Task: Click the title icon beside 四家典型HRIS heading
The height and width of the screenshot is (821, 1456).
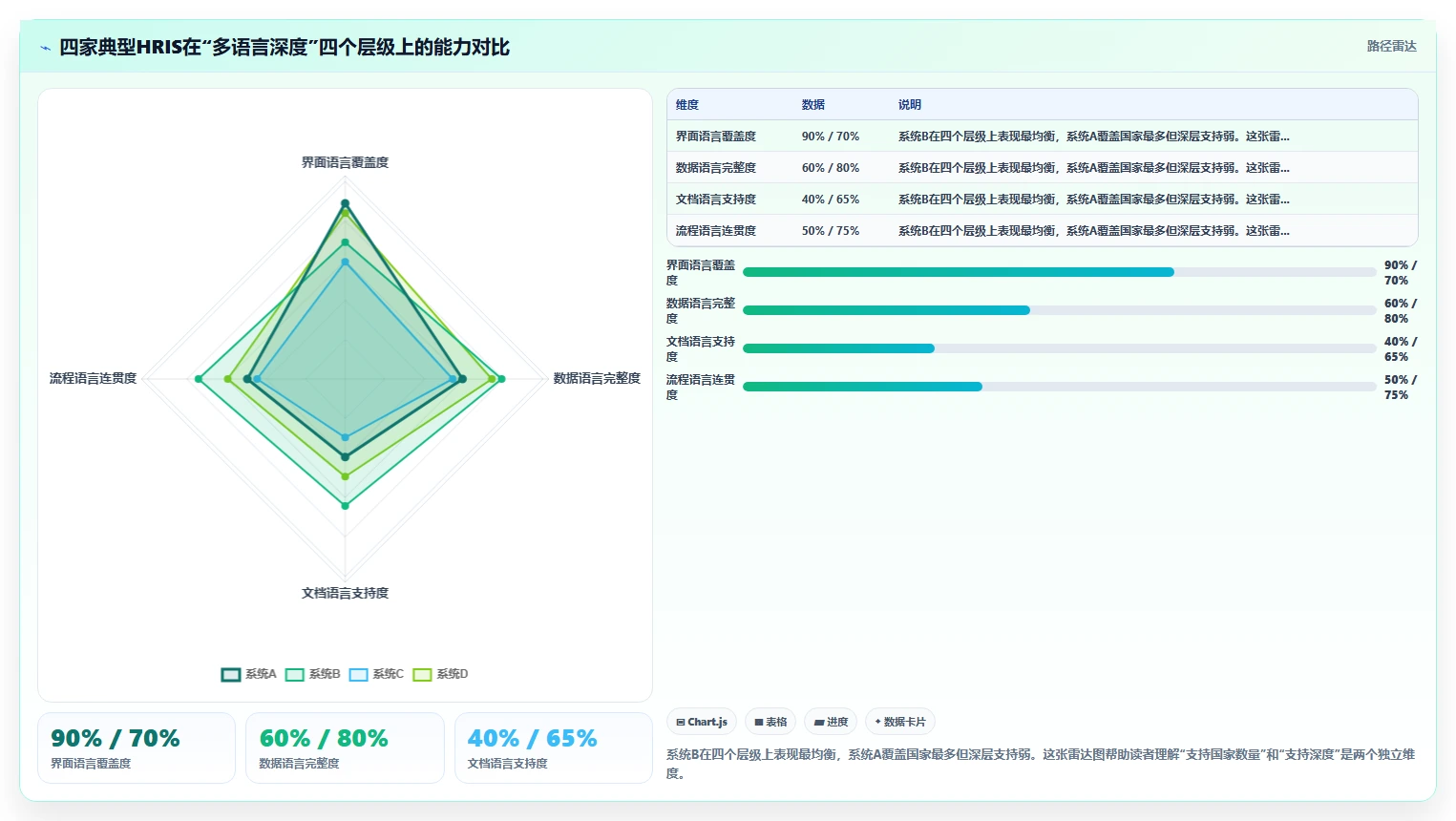Action: [x=45, y=48]
